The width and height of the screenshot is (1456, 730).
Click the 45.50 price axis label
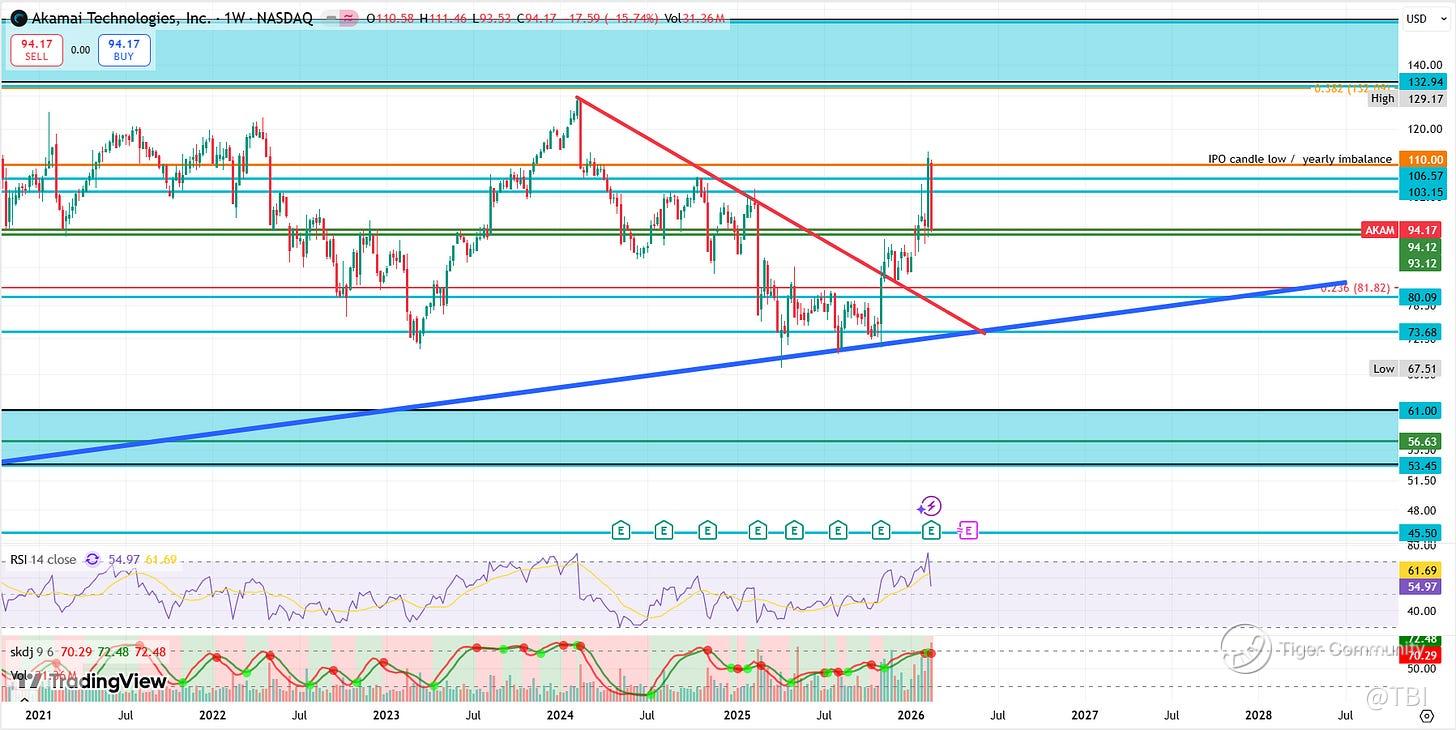(1423, 533)
